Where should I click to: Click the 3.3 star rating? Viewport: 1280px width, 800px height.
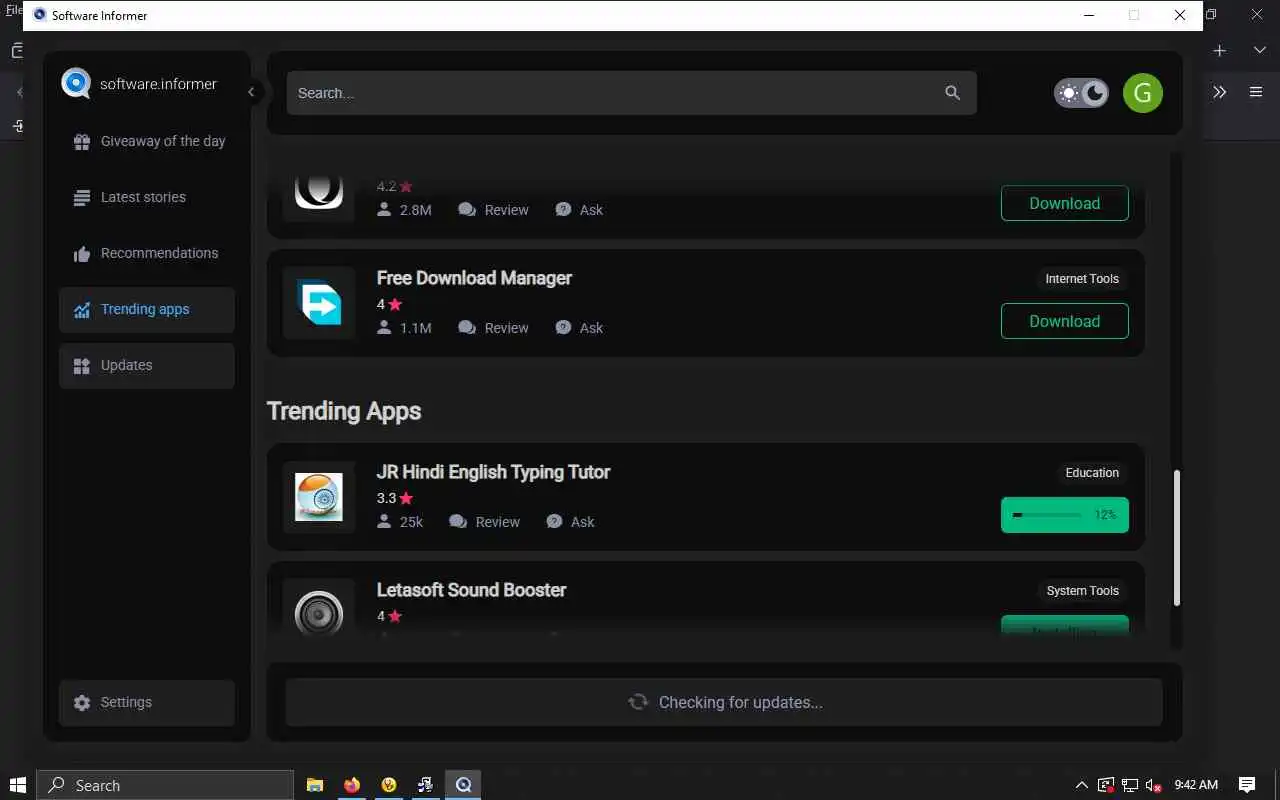[394, 498]
